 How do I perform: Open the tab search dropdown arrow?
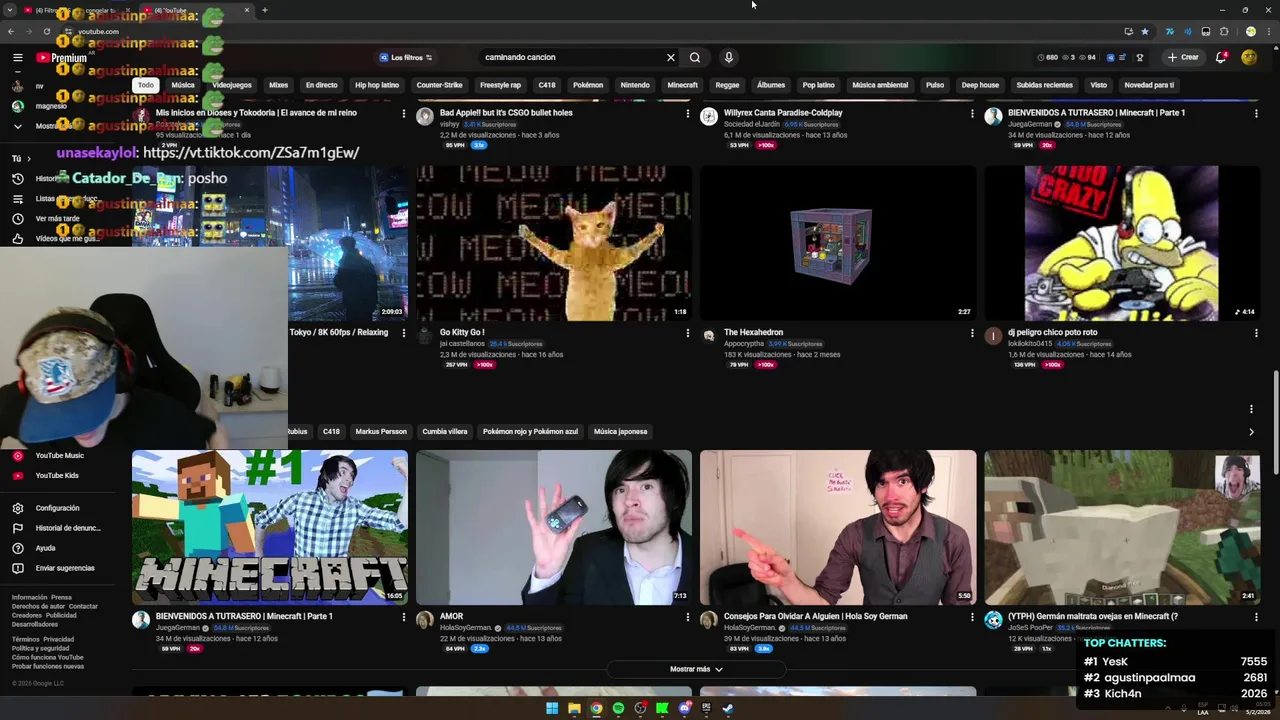click(9, 10)
